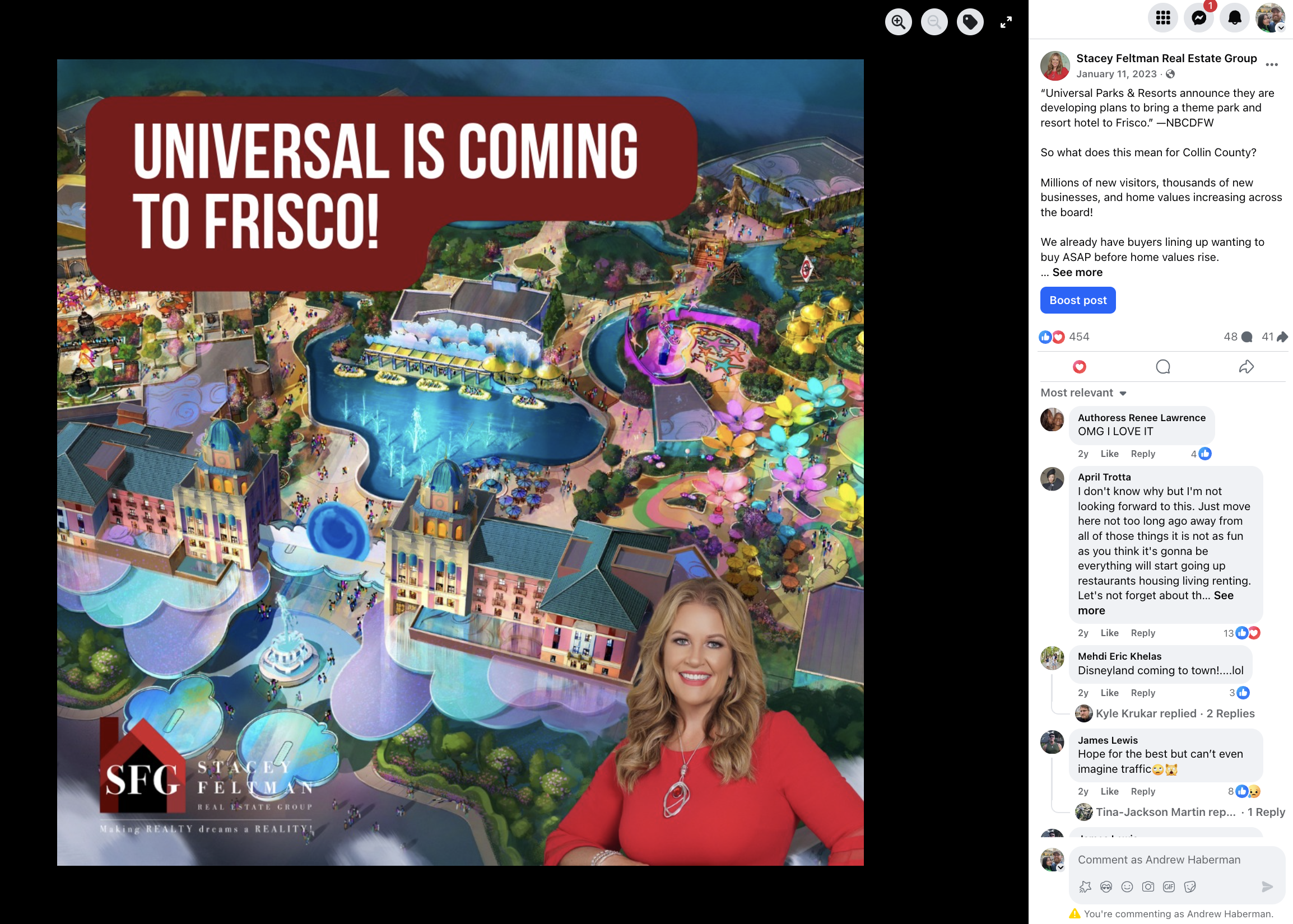
Task: Click the zoom in magnifier icon
Action: [898, 22]
